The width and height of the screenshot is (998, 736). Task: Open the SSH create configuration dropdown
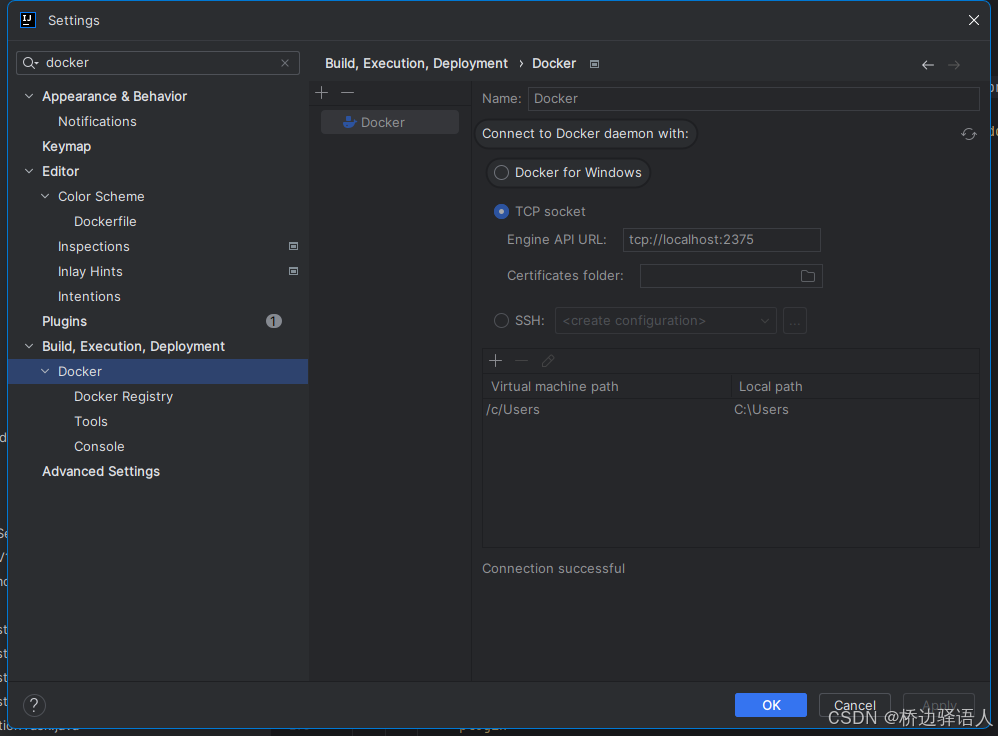665,320
